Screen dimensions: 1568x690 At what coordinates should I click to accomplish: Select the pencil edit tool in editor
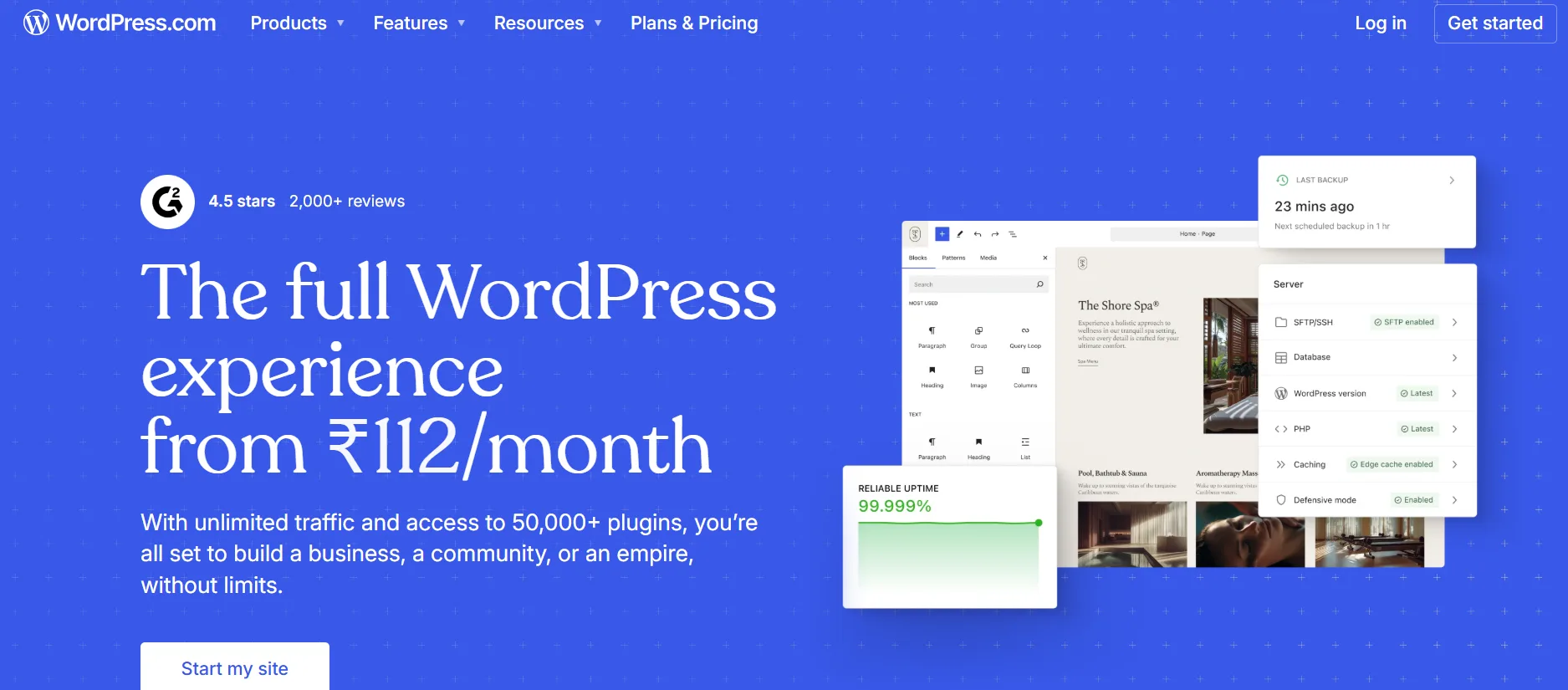click(960, 234)
